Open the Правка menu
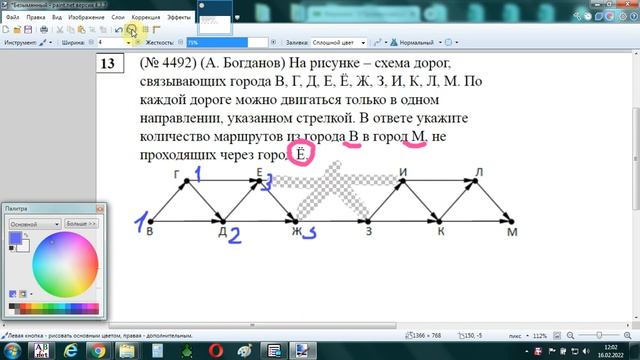Screen dimensions: 640x360 pyautogui.click(x=36, y=17)
